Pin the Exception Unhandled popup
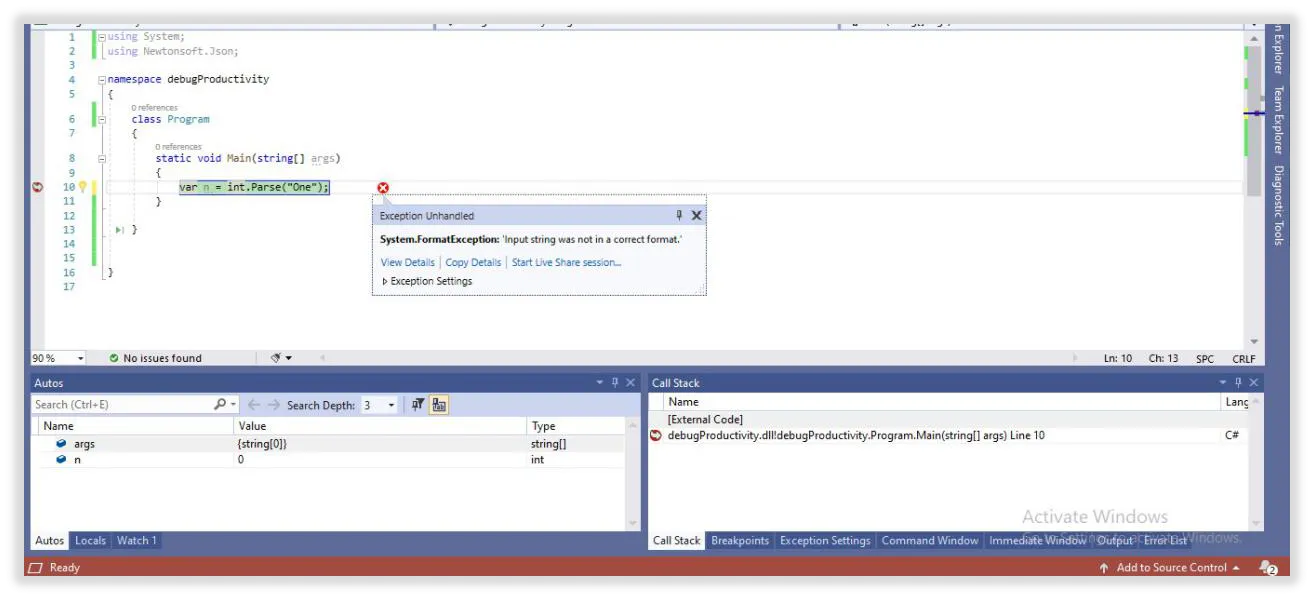Image resolution: width=1316 pixels, height=601 pixels. 679,215
